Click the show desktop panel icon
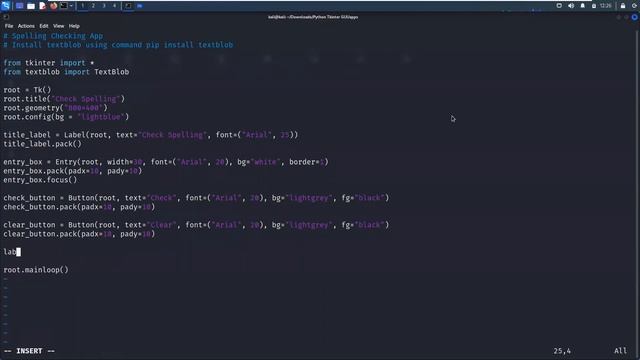The height and width of the screenshot is (360, 640). 19,6
